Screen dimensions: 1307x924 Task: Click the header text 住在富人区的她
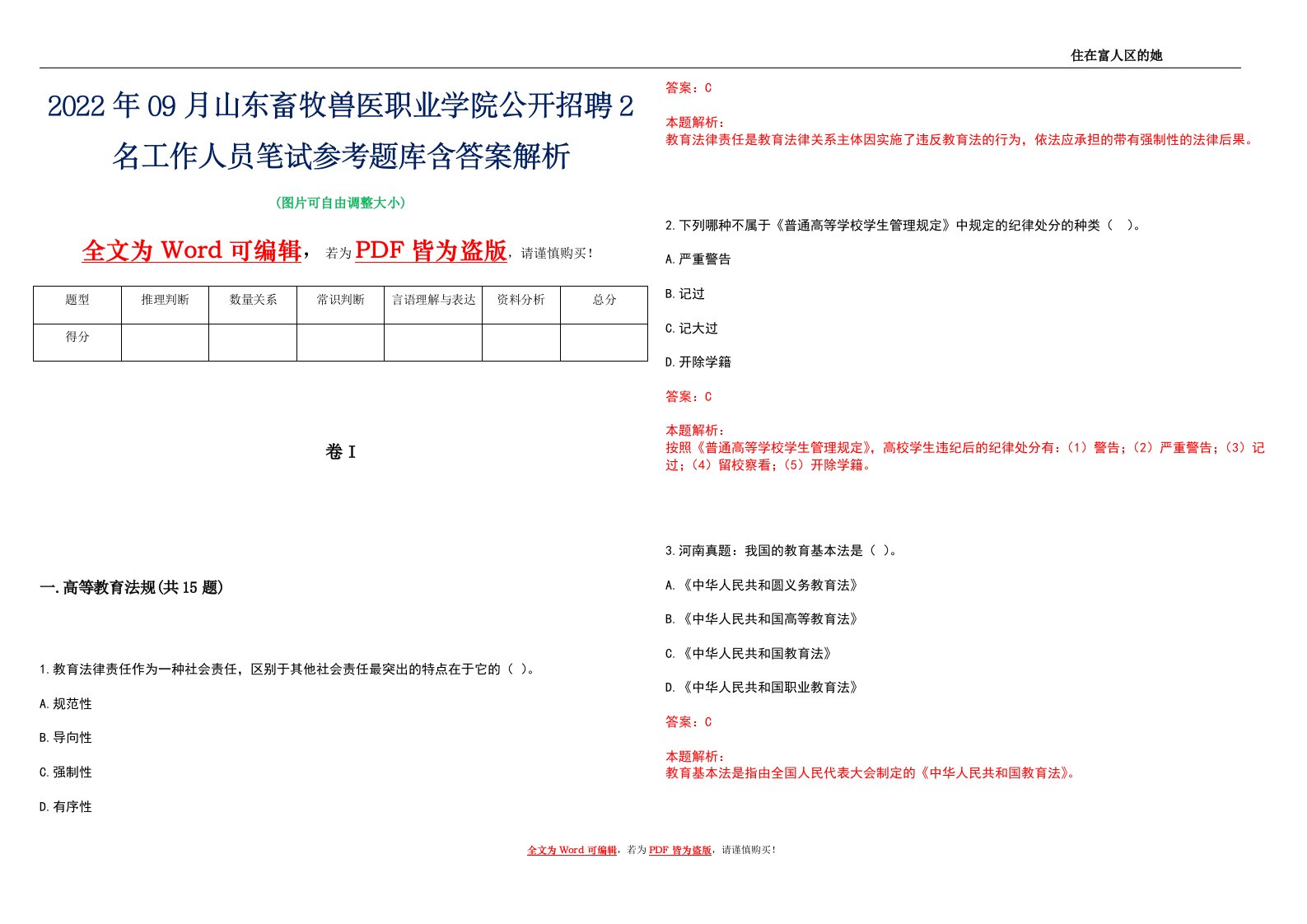tap(1116, 55)
